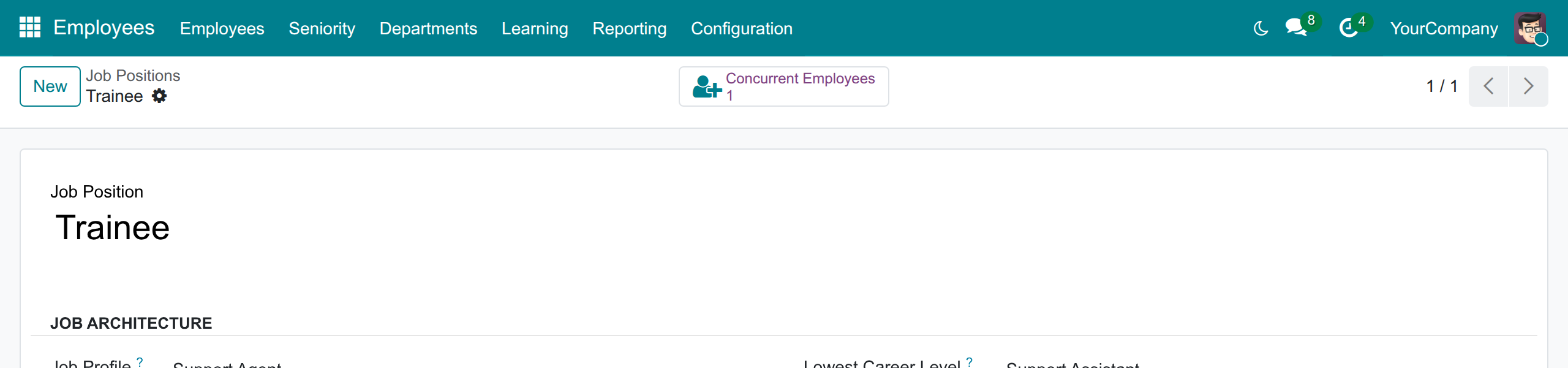Click the JOB ARCHITECTURE section heading
The width and height of the screenshot is (1568, 368).
[x=131, y=323]
